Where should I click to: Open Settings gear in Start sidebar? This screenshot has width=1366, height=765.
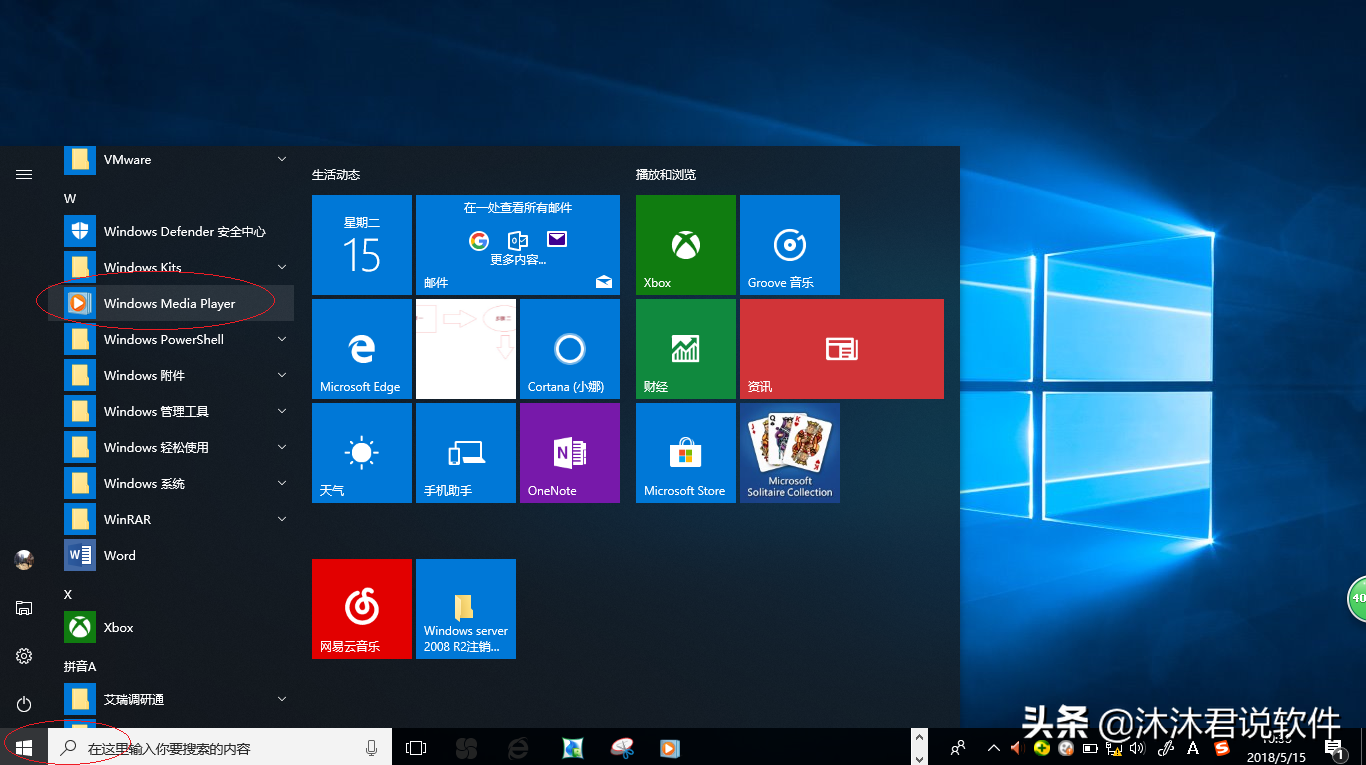coord(24,656)
